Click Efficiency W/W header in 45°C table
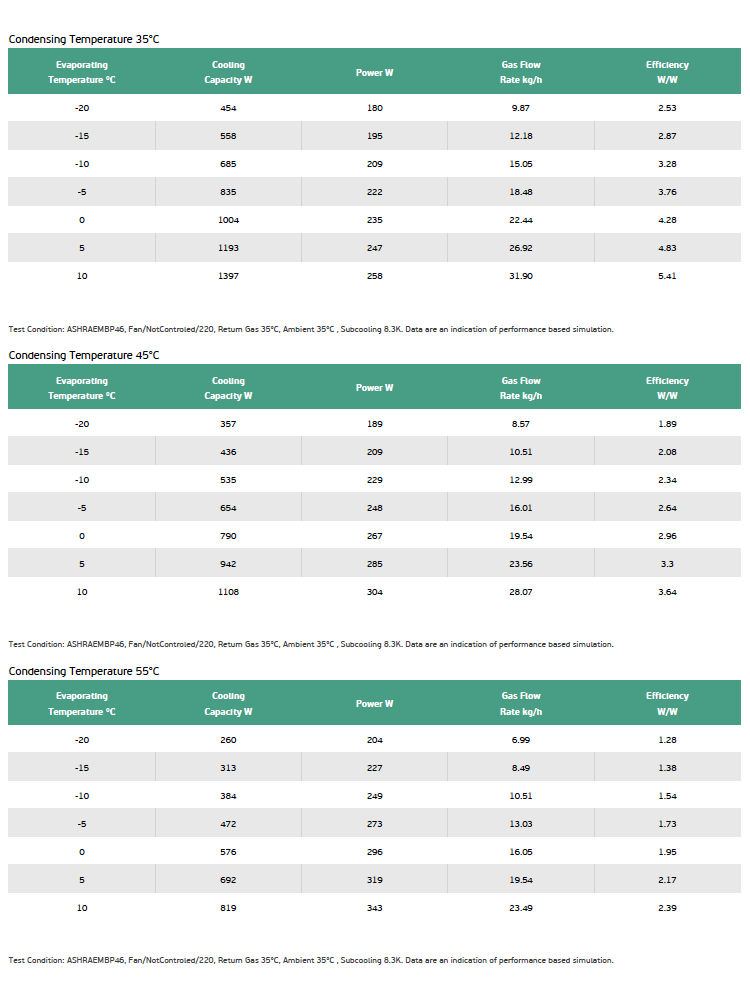This screenshot has width=750, height=1005. [667, 388]
